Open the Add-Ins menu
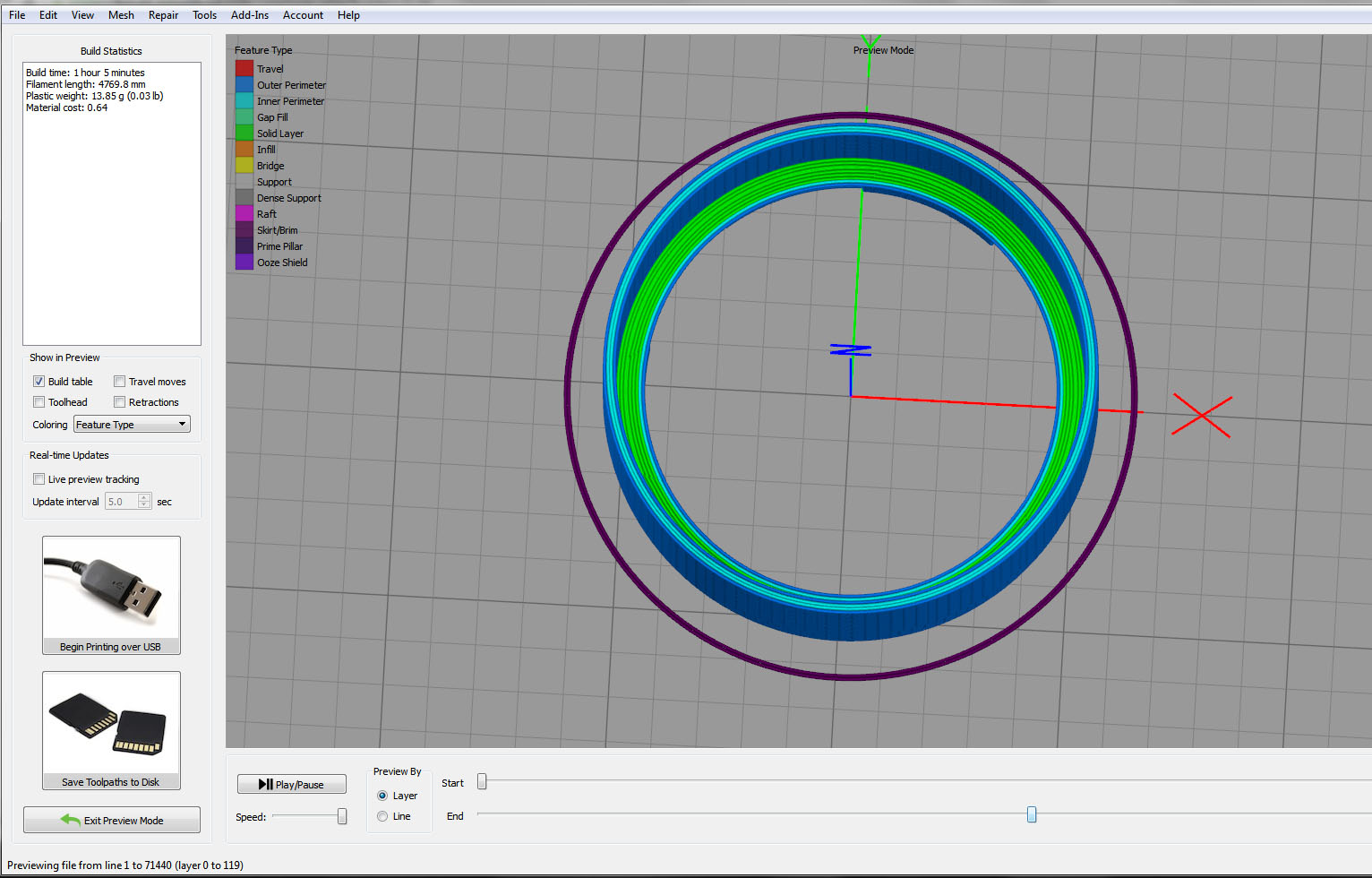The width and height of the screenshot is (1372, 878). tap(250, 15)
